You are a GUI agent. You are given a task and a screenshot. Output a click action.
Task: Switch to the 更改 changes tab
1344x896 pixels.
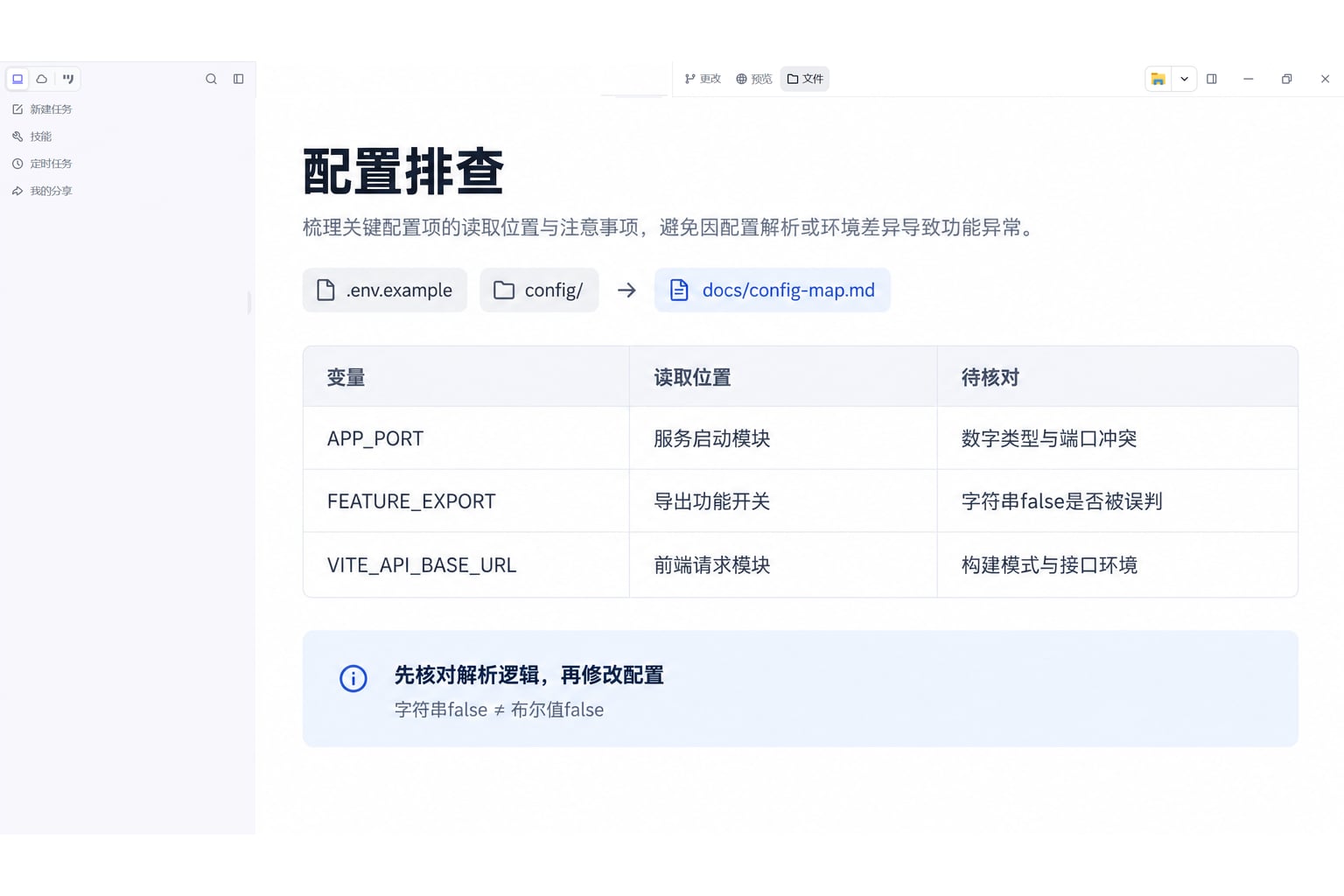(x=703, y=79)
